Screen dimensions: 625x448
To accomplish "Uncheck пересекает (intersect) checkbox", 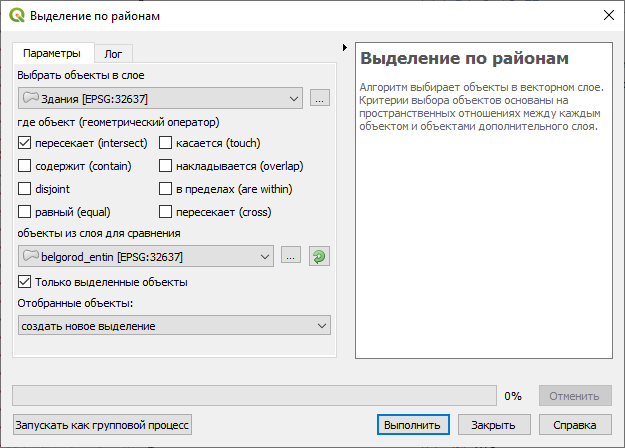I will point(24,143).
